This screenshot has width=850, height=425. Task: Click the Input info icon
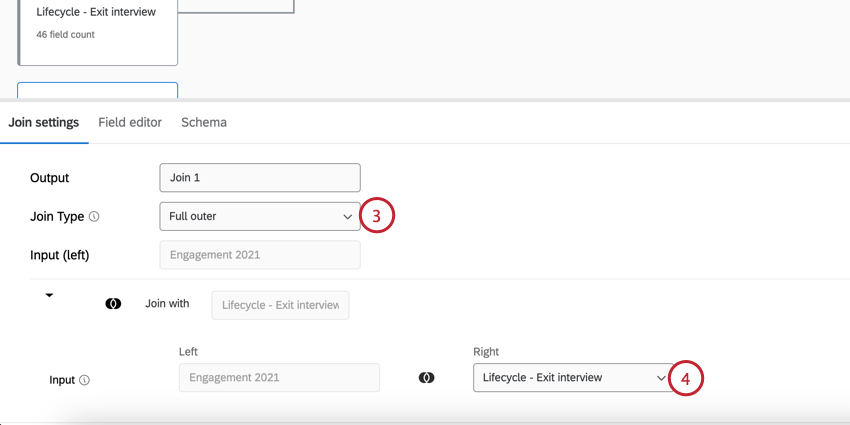[x=84, y=381]
